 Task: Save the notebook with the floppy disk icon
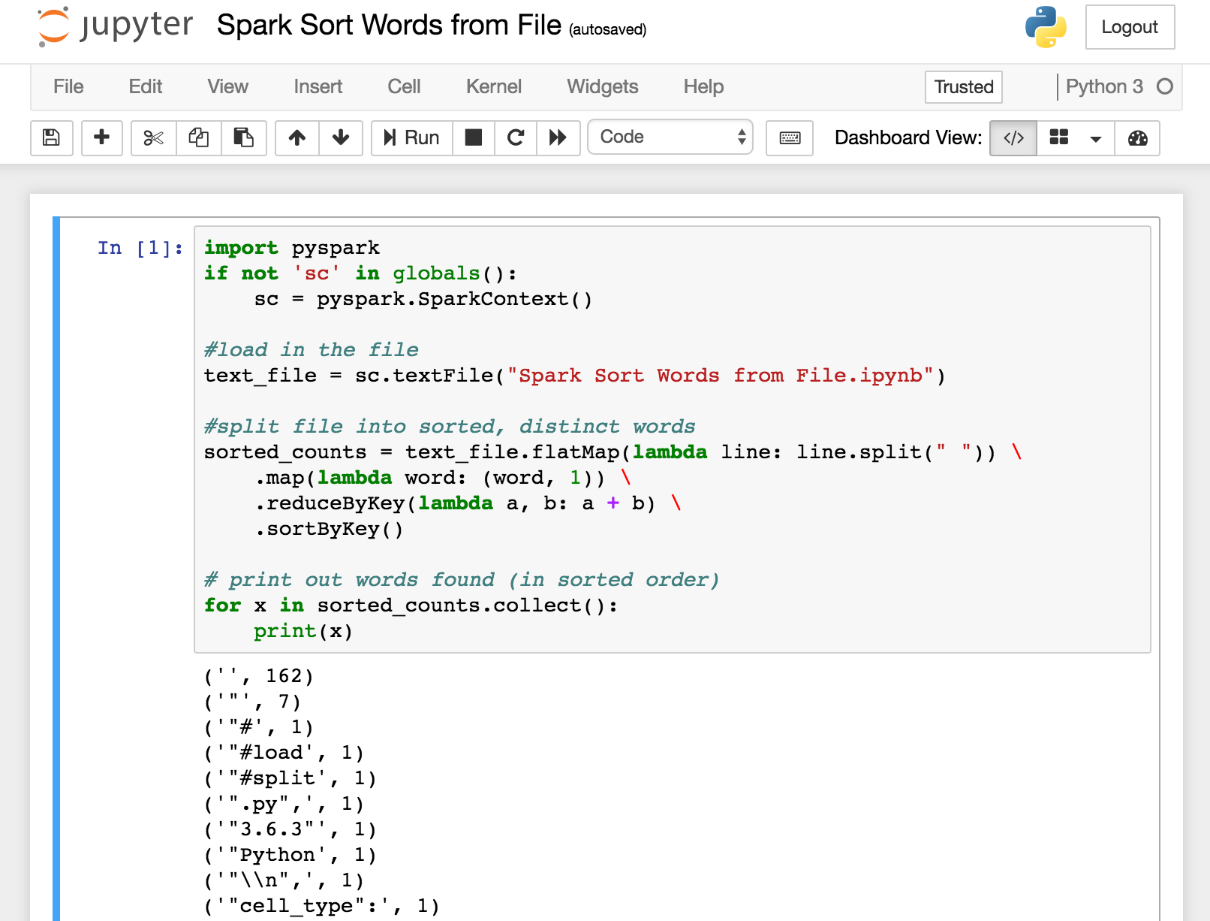click(52, 138)
